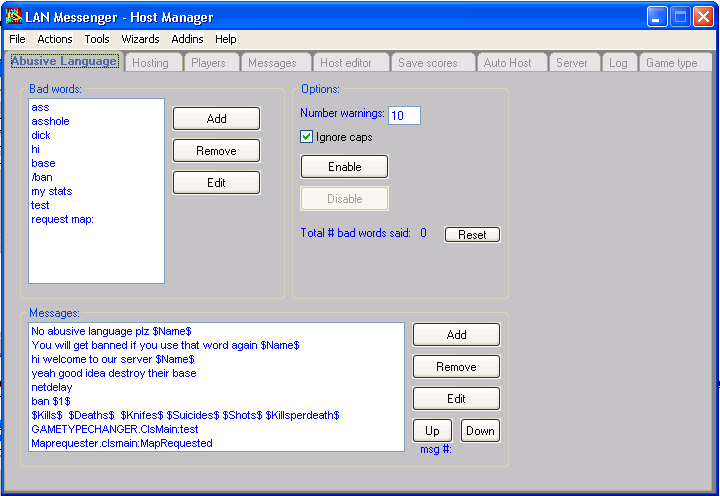
Task: Add a new bad word
Action: (216, 119)
